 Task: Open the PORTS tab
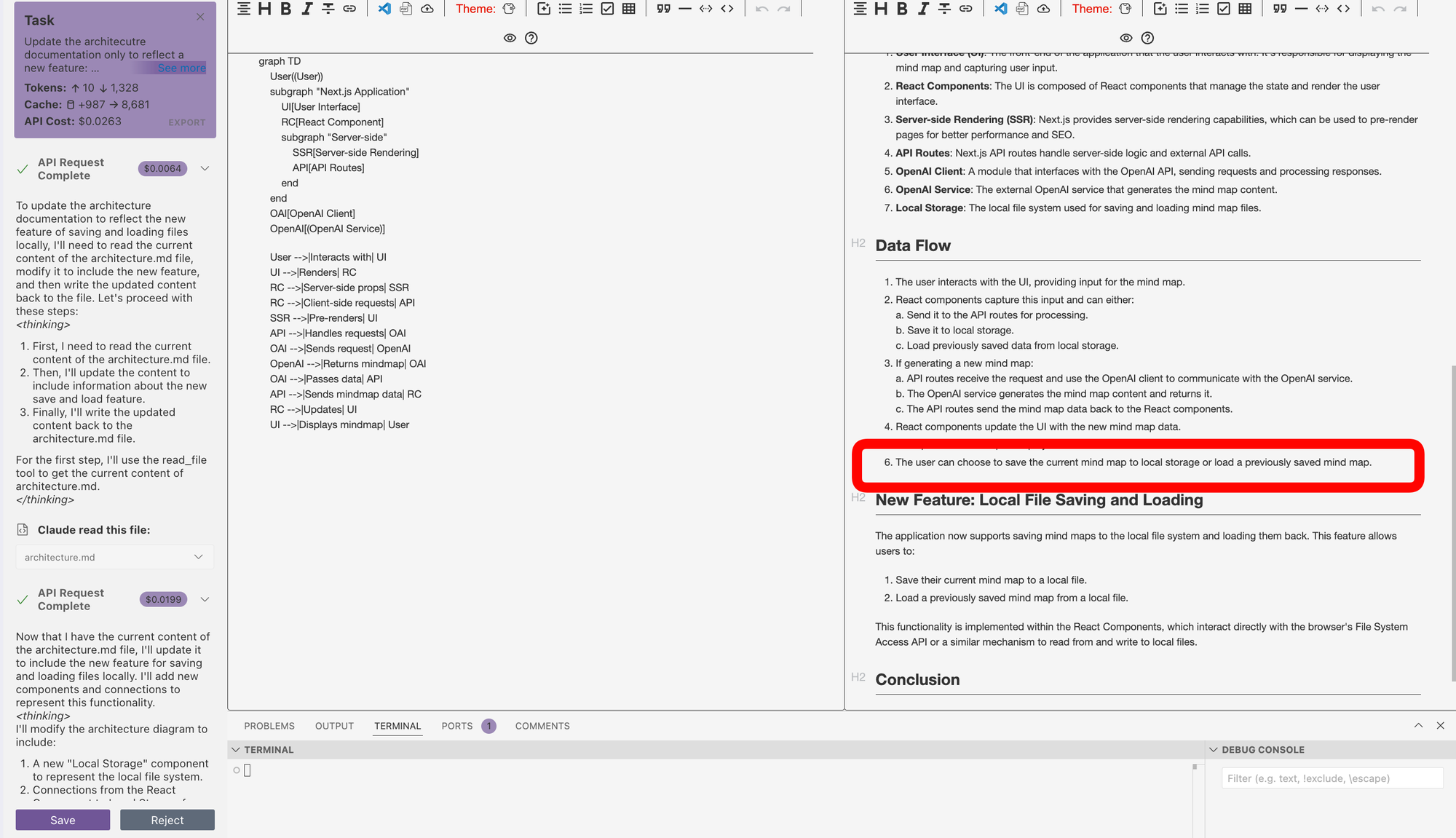coord(456,726)
